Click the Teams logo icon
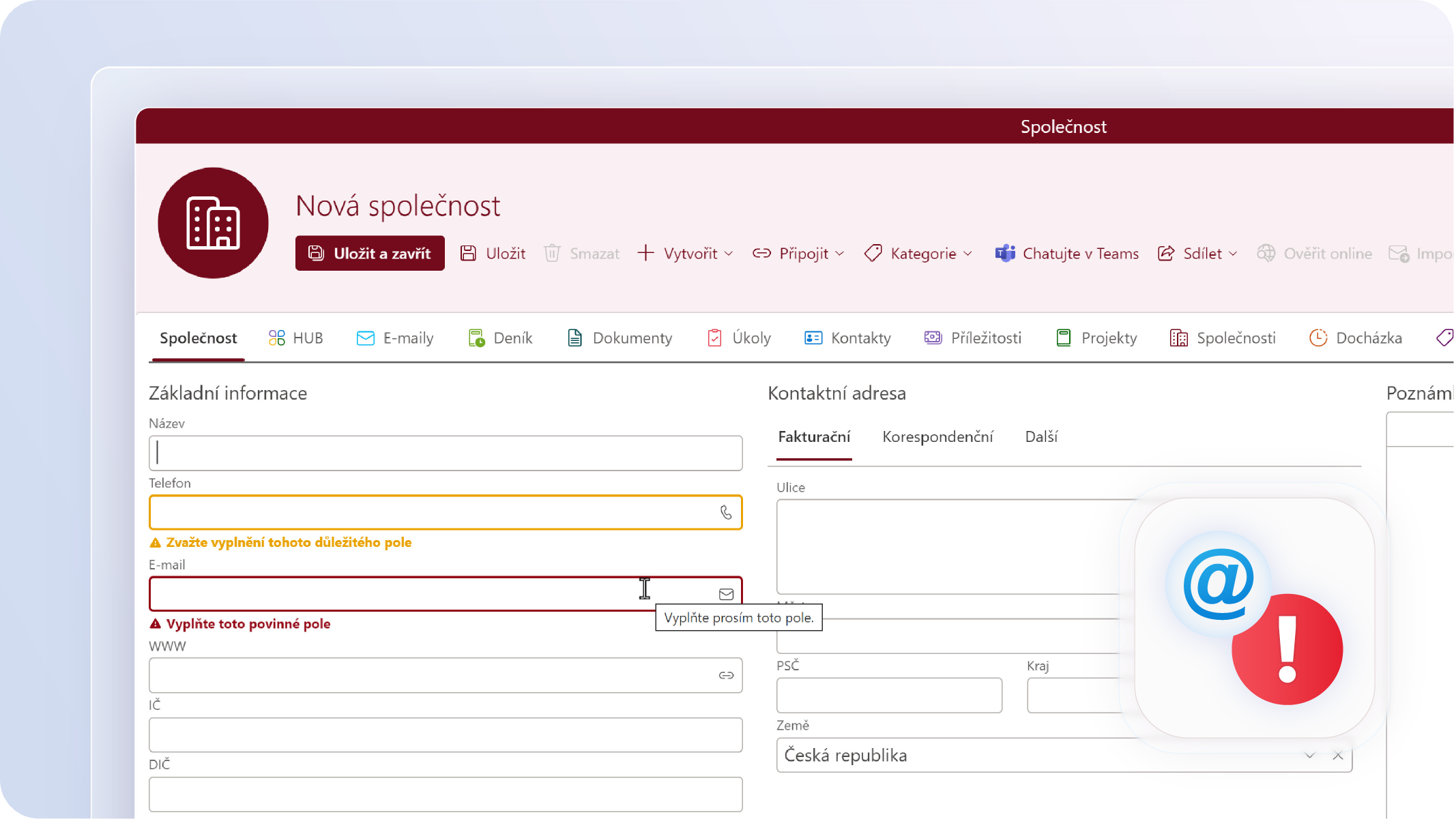This screenshot has height=819, width=1456. tap(1005, 253)
